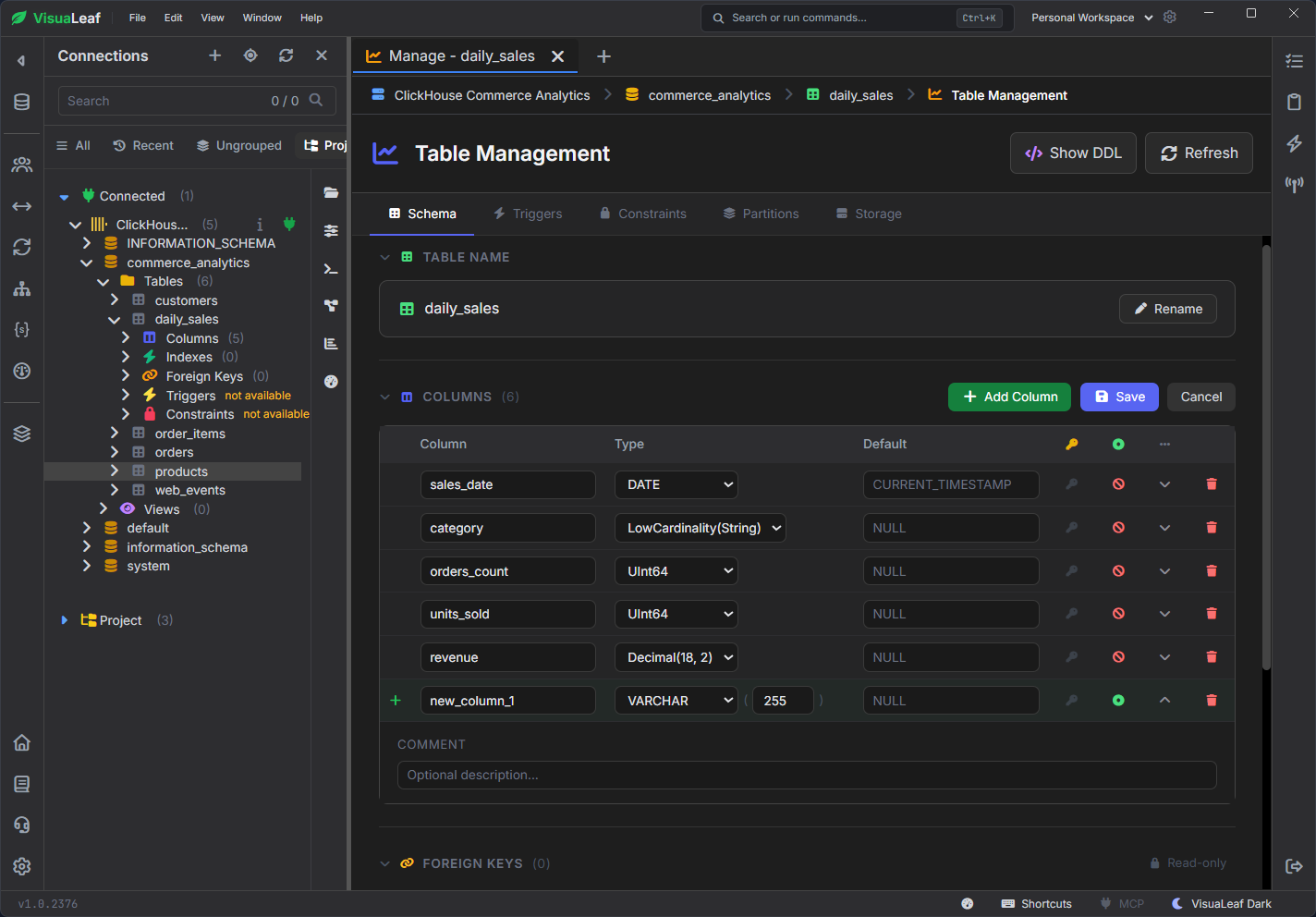This screenshot has height=917, width=1316.
Task: Open the task list icon in right rail
Action: (1294, 61)
